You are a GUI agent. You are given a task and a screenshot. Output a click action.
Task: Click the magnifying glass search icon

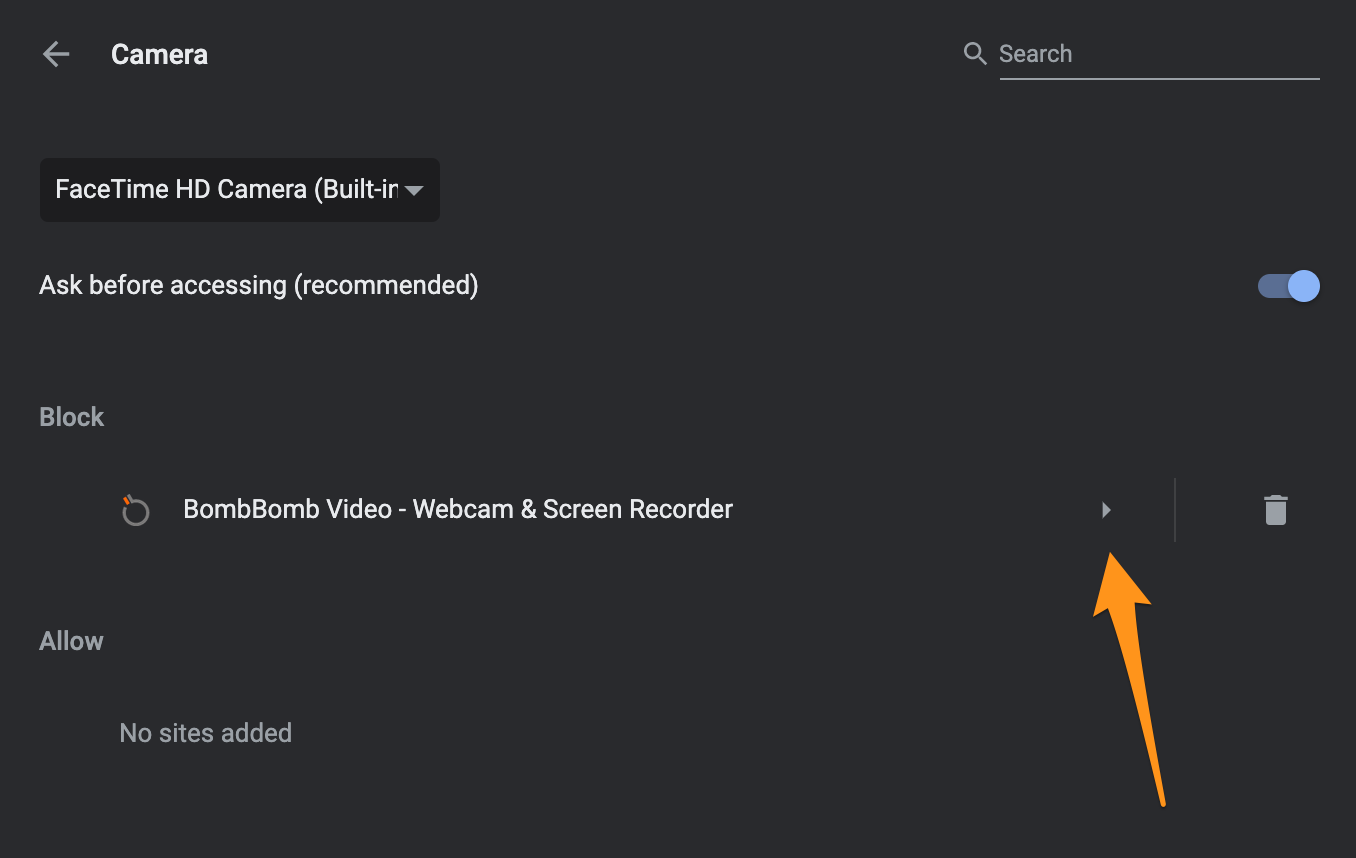pyautogui.click(x=975, y=53)
